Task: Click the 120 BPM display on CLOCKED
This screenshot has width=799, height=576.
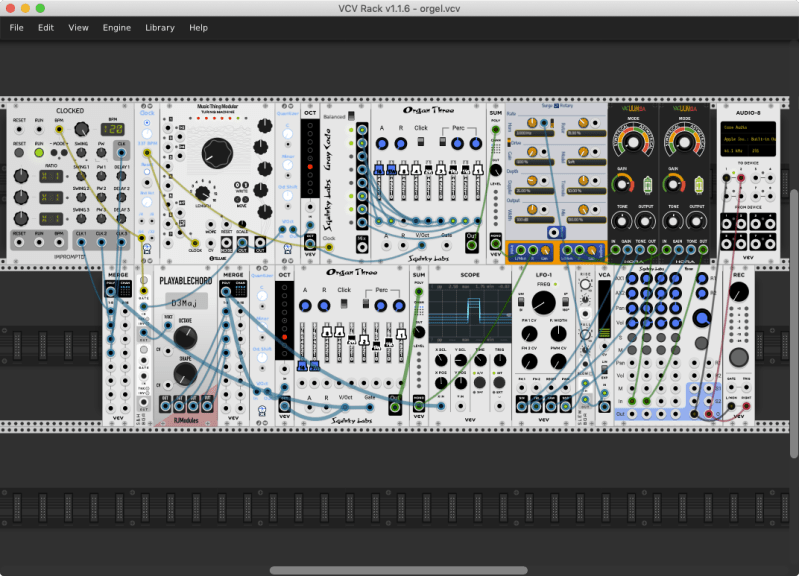Action: (113, 129)
